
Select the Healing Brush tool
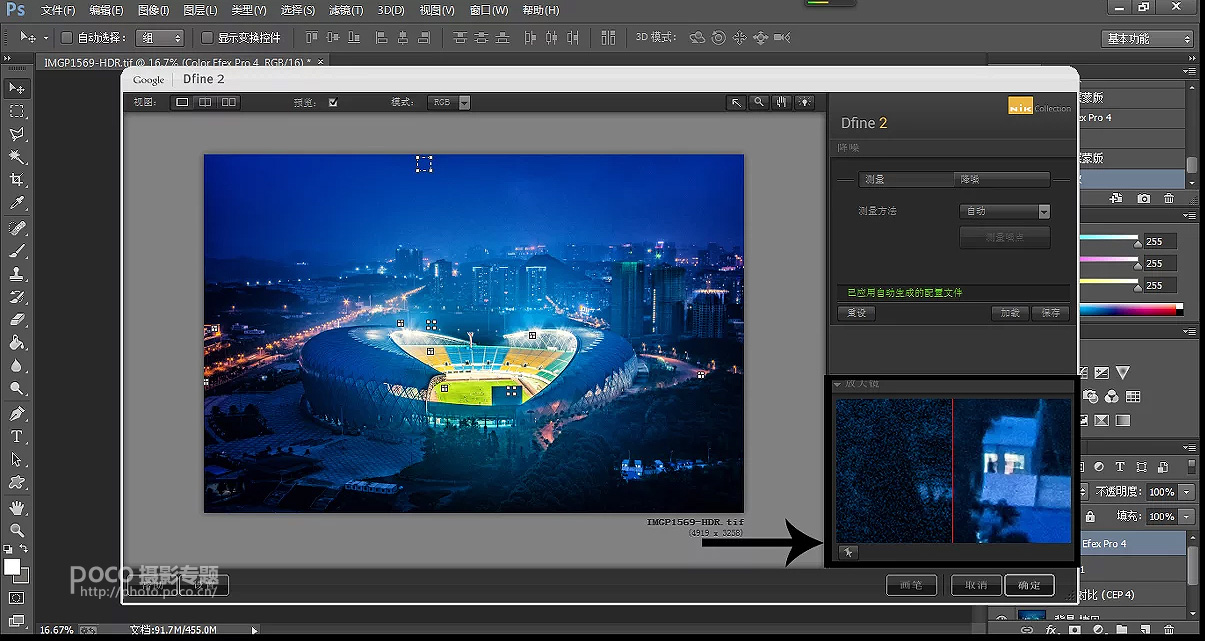tap(17, 228)
